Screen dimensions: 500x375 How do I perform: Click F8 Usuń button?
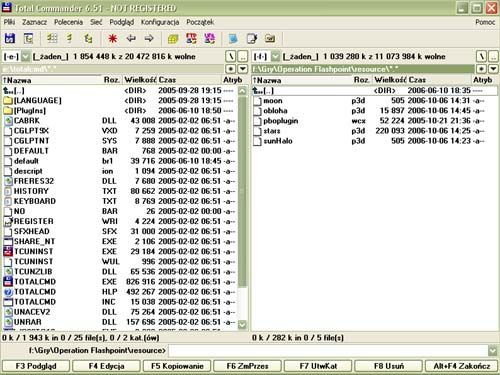[389, 366]
